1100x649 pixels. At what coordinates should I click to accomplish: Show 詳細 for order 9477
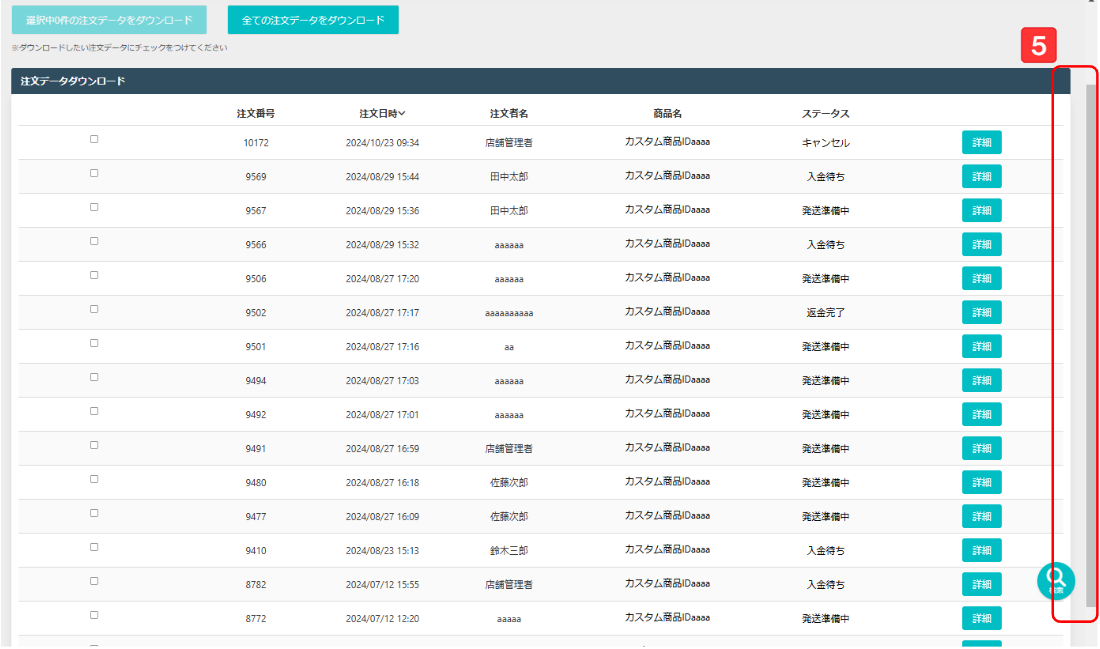(x=981, y=516)
